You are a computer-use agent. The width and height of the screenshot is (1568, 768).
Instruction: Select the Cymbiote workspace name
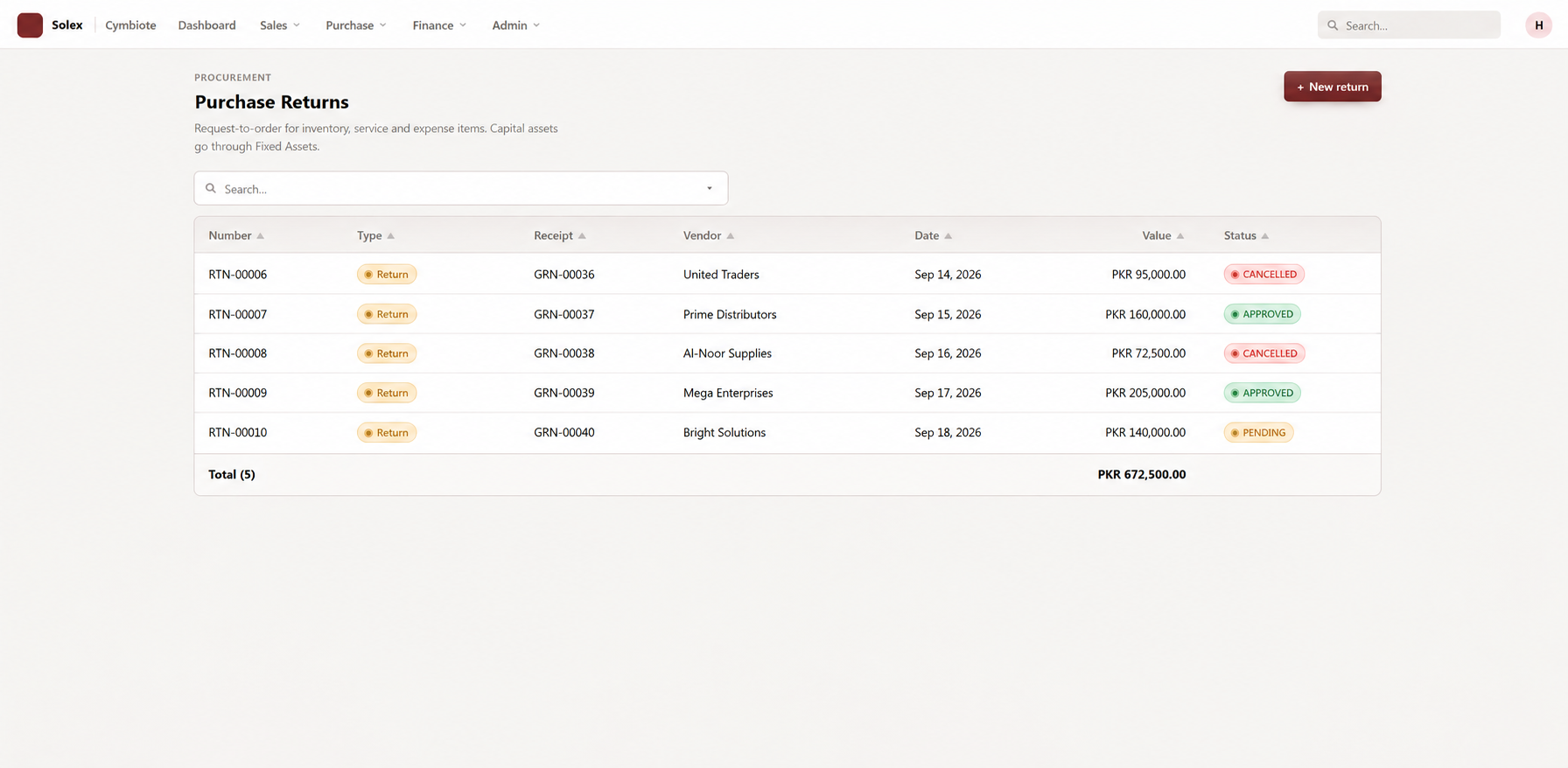[130, 25]
